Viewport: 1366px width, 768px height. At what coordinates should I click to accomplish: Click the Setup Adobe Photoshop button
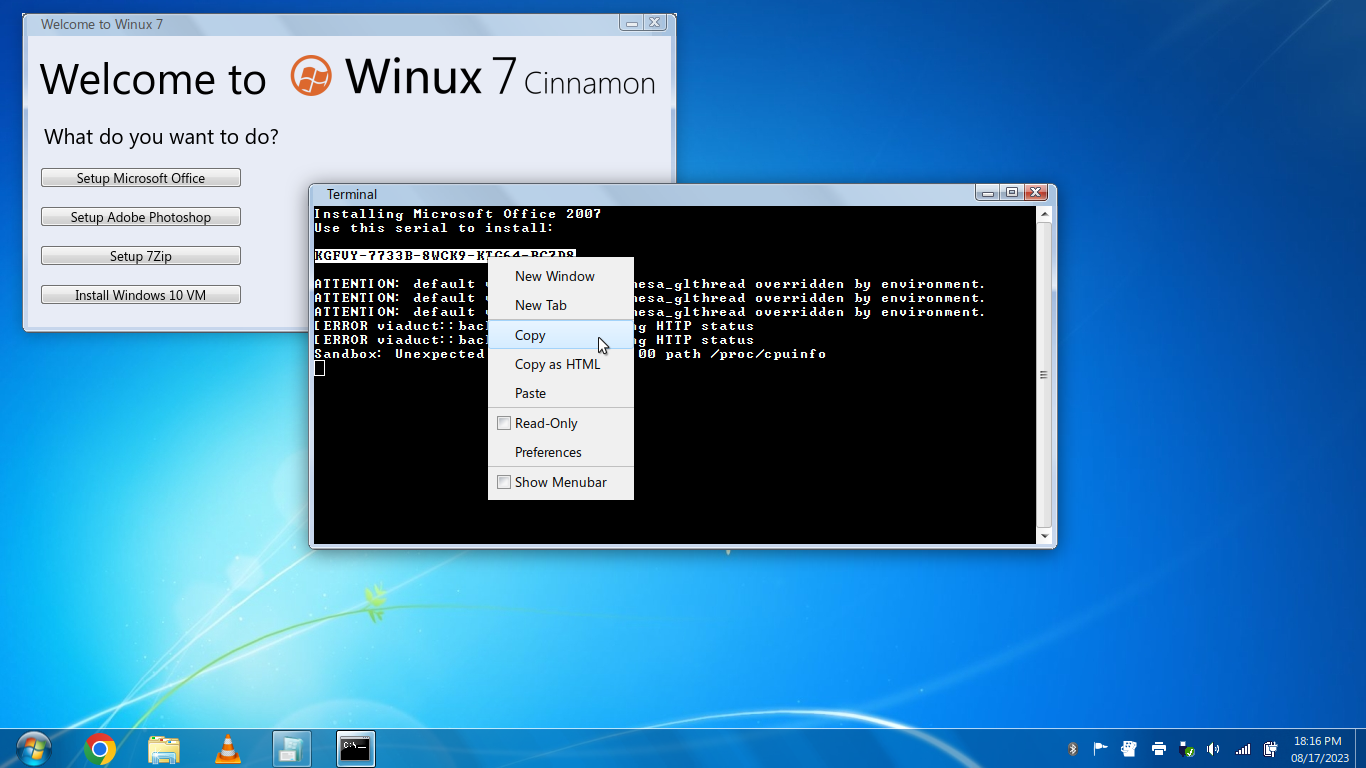pos(141,217)
